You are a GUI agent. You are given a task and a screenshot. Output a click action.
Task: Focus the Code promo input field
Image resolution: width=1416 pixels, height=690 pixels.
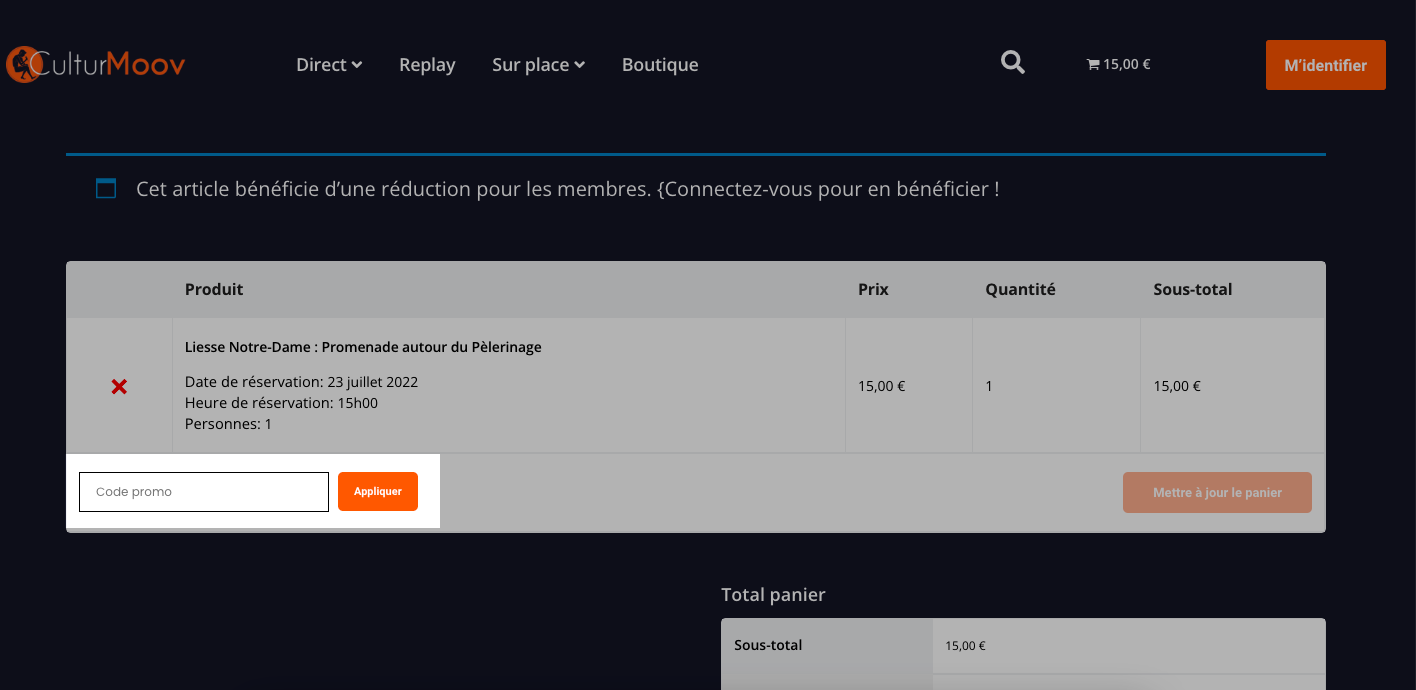pos(204,492)
